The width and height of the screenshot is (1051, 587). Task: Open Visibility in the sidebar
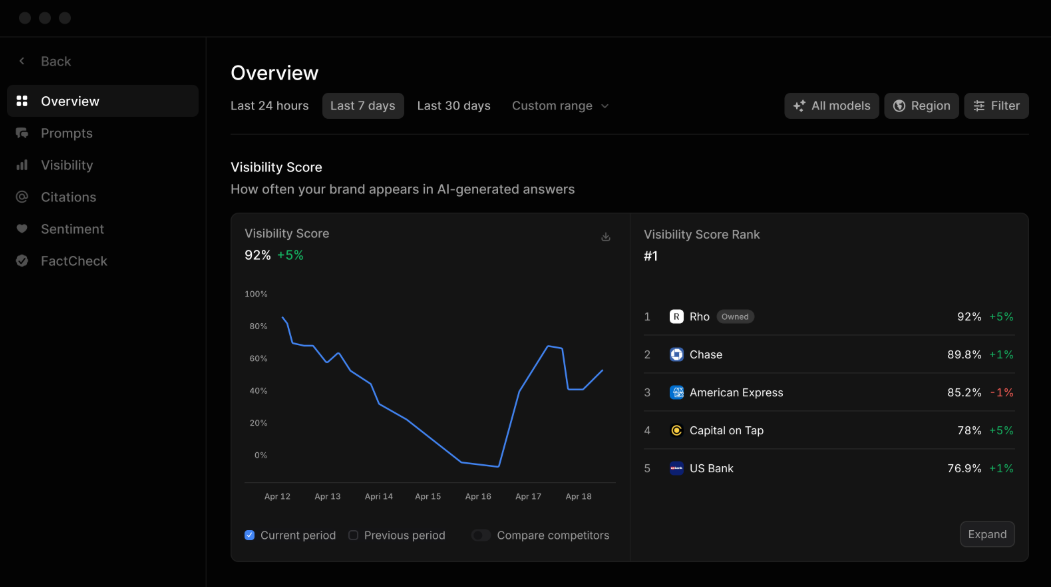[x=103, y=165]
